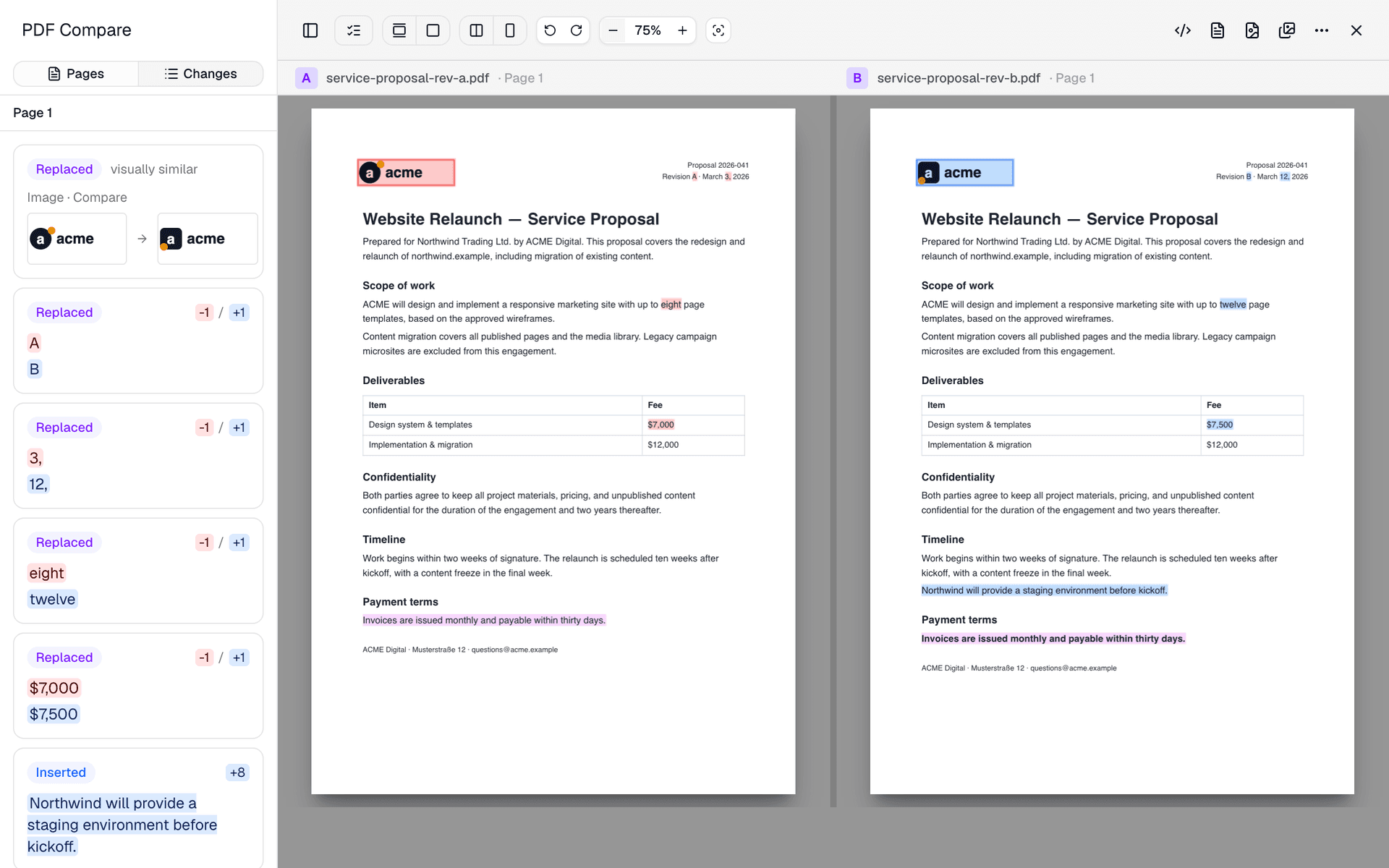Click highlighted word eight in document A
This screenshot has height=868, width=1389.
coord(671,305)
